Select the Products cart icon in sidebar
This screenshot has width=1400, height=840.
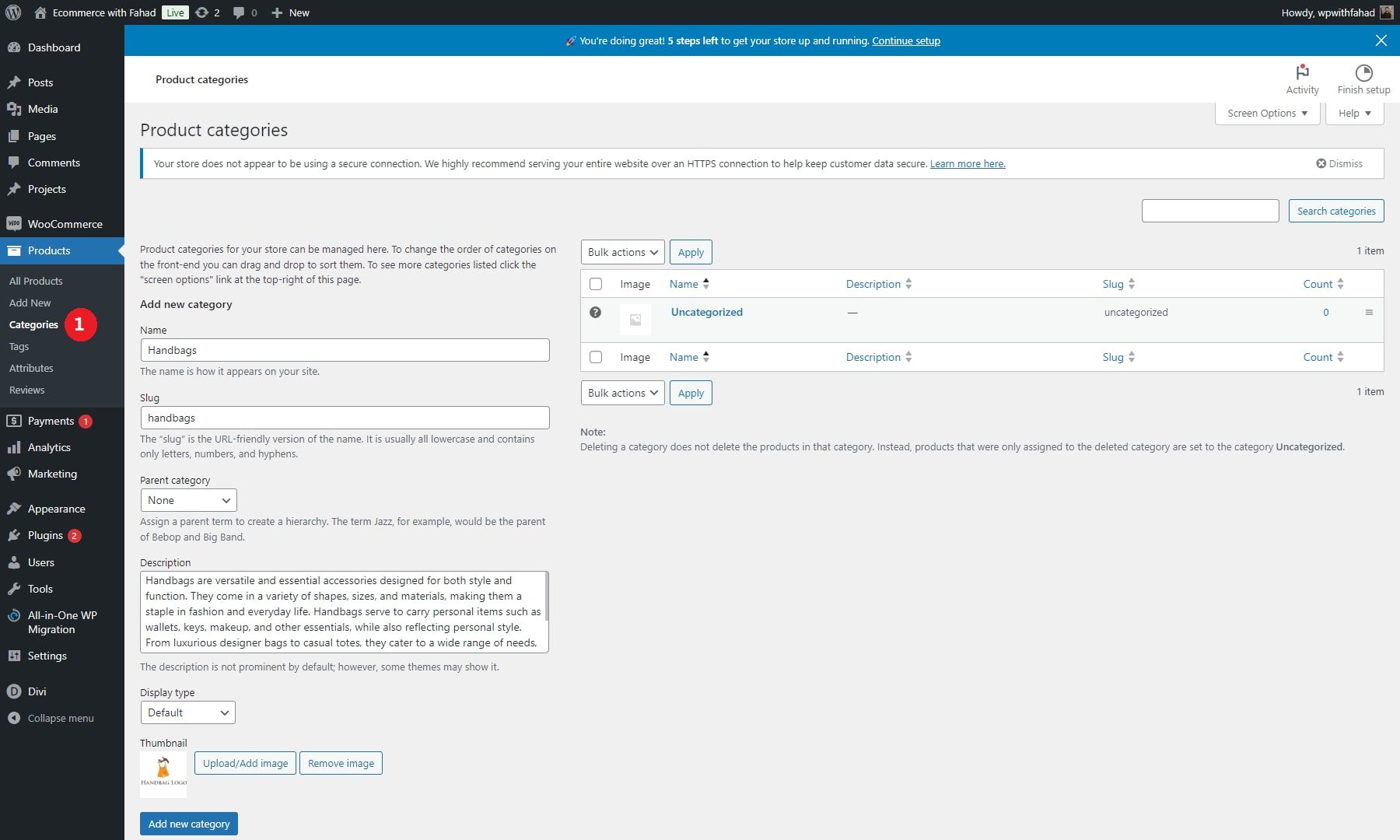(x=15, y=250)
